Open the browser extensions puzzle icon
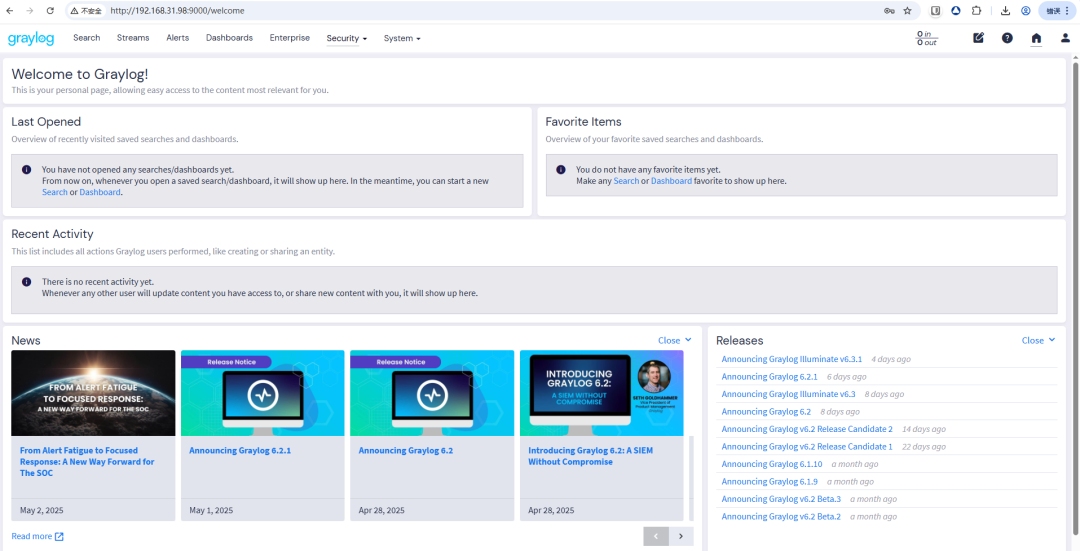 click(976, 11)
